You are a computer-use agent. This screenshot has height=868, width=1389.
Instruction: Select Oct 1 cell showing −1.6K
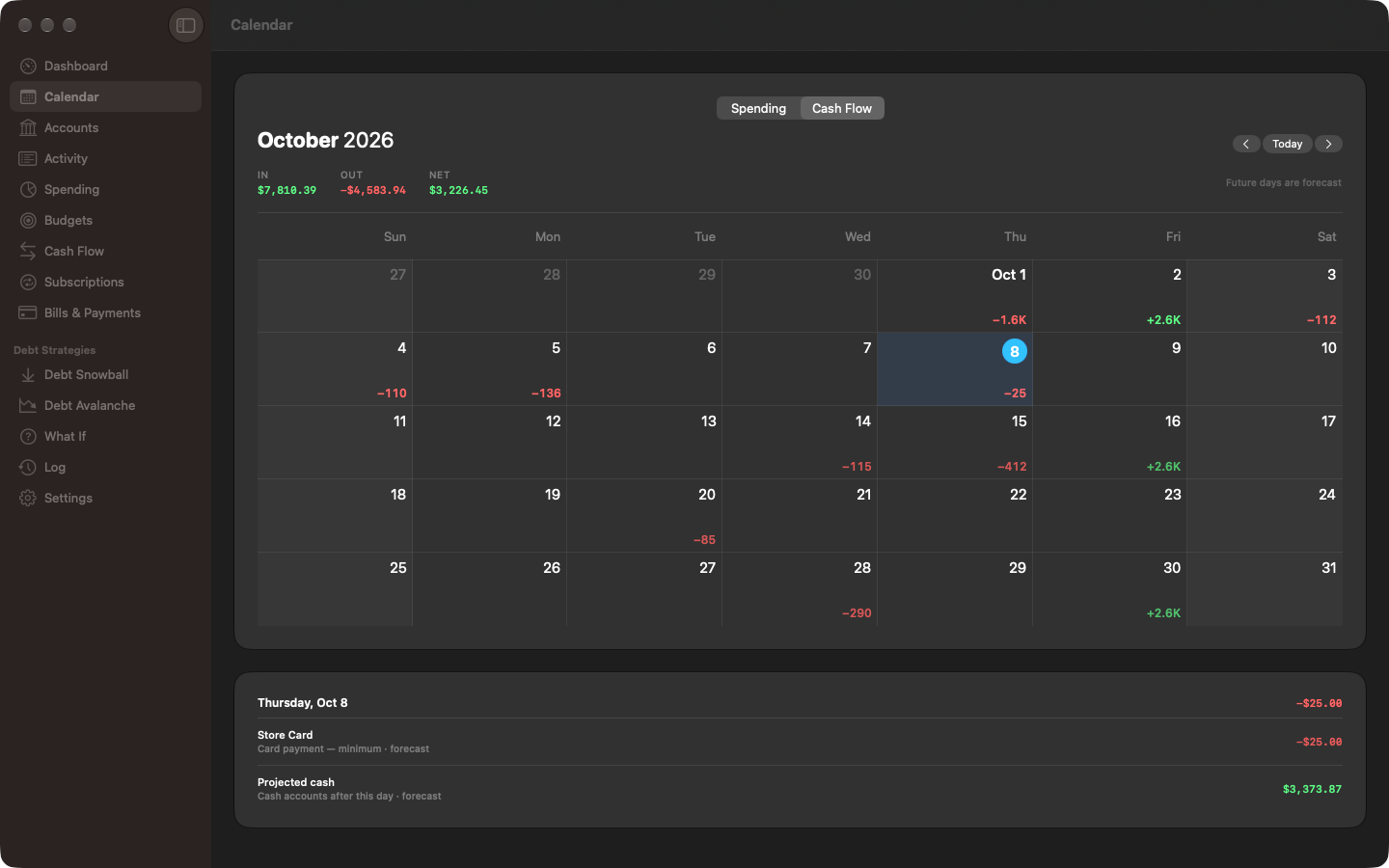(x=955, y=296)
